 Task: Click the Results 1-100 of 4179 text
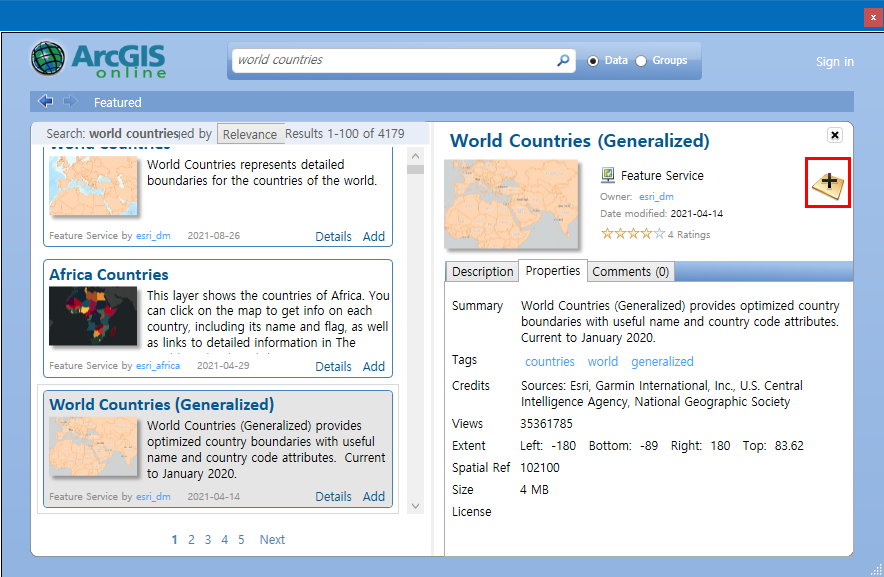(344, 134)
